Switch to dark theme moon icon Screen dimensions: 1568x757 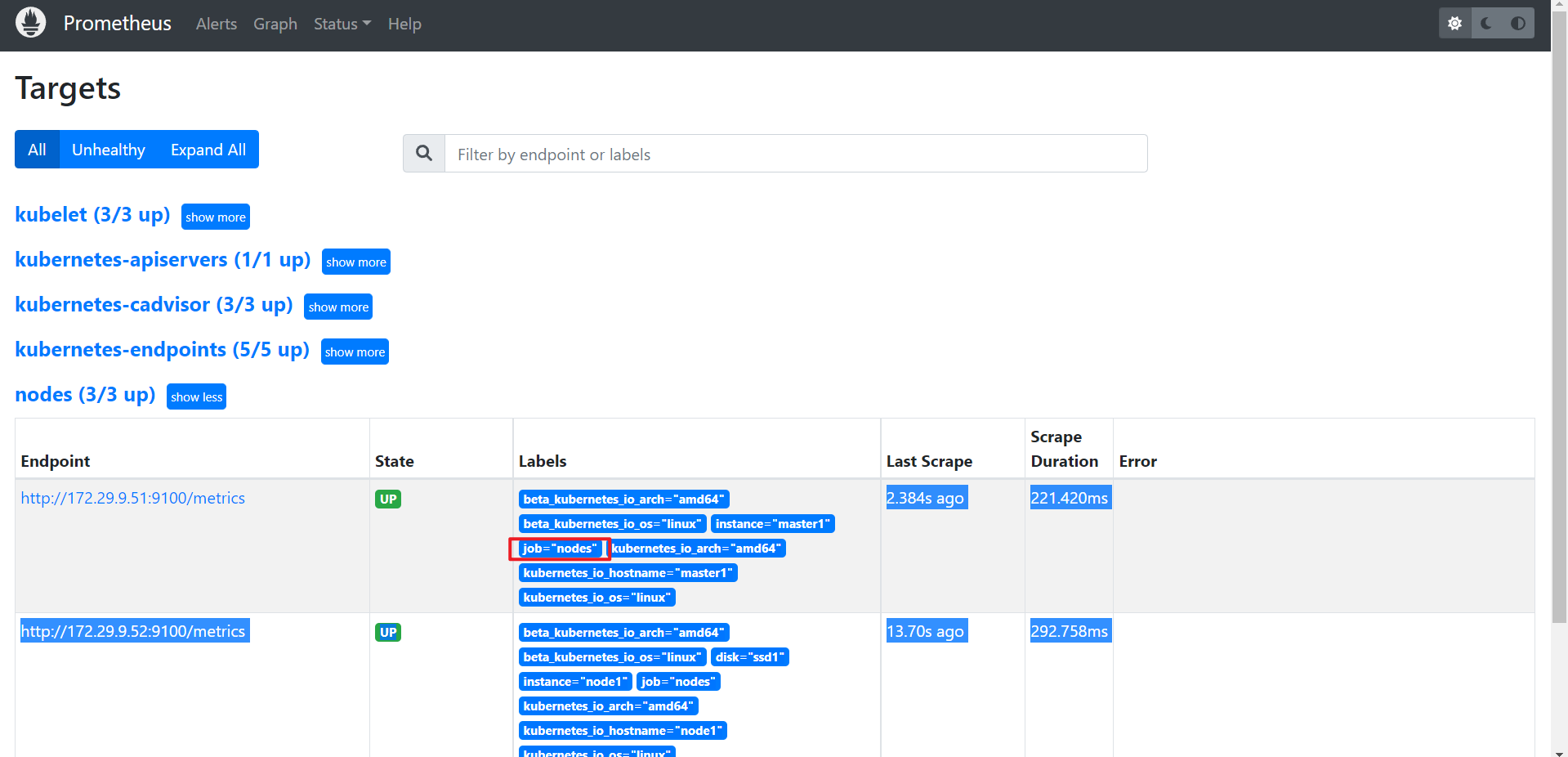click(x=1486, y=23)
